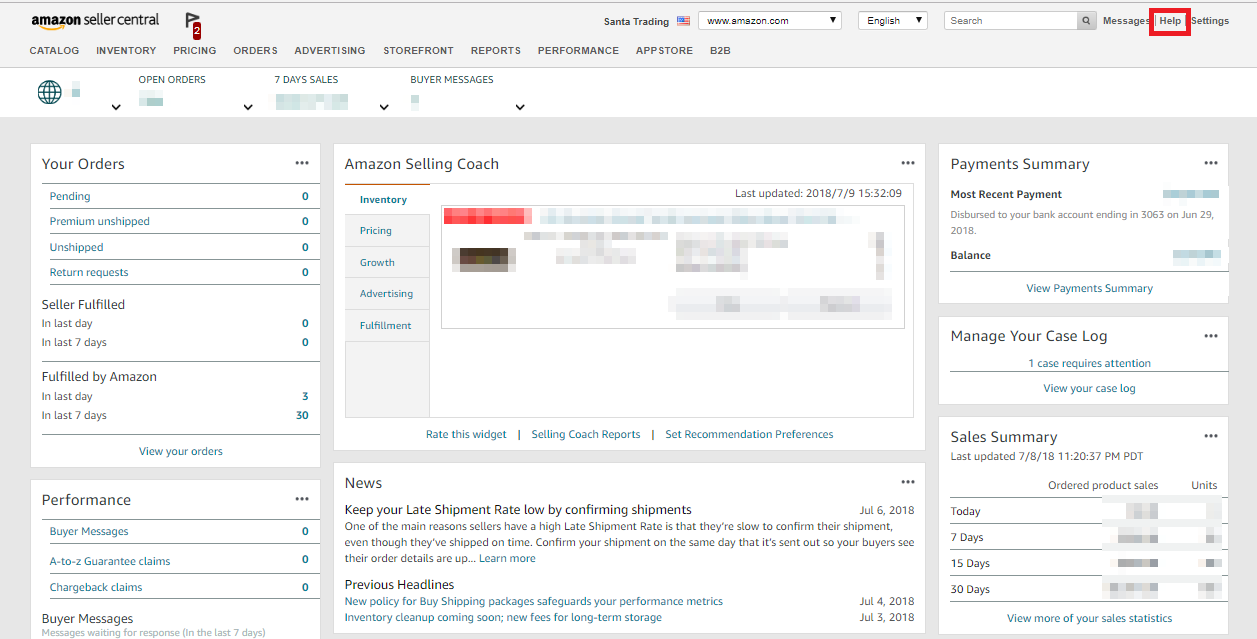Open Your Orders widget options menu
Image resolution: width=1257 pixels, height=639 pixels.
point(302,163)
